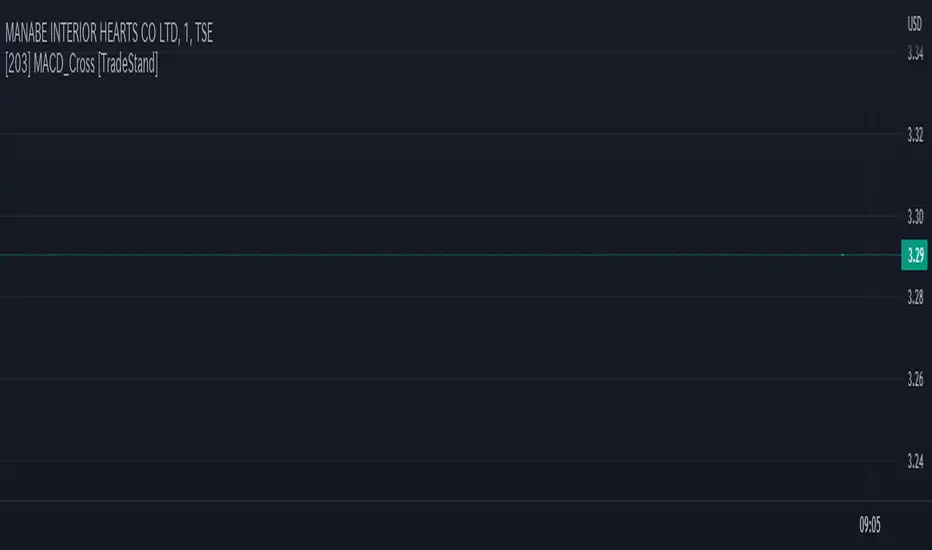Click the 3.28 price scale label
The image size is (932, 550).
tap(915, 297)
